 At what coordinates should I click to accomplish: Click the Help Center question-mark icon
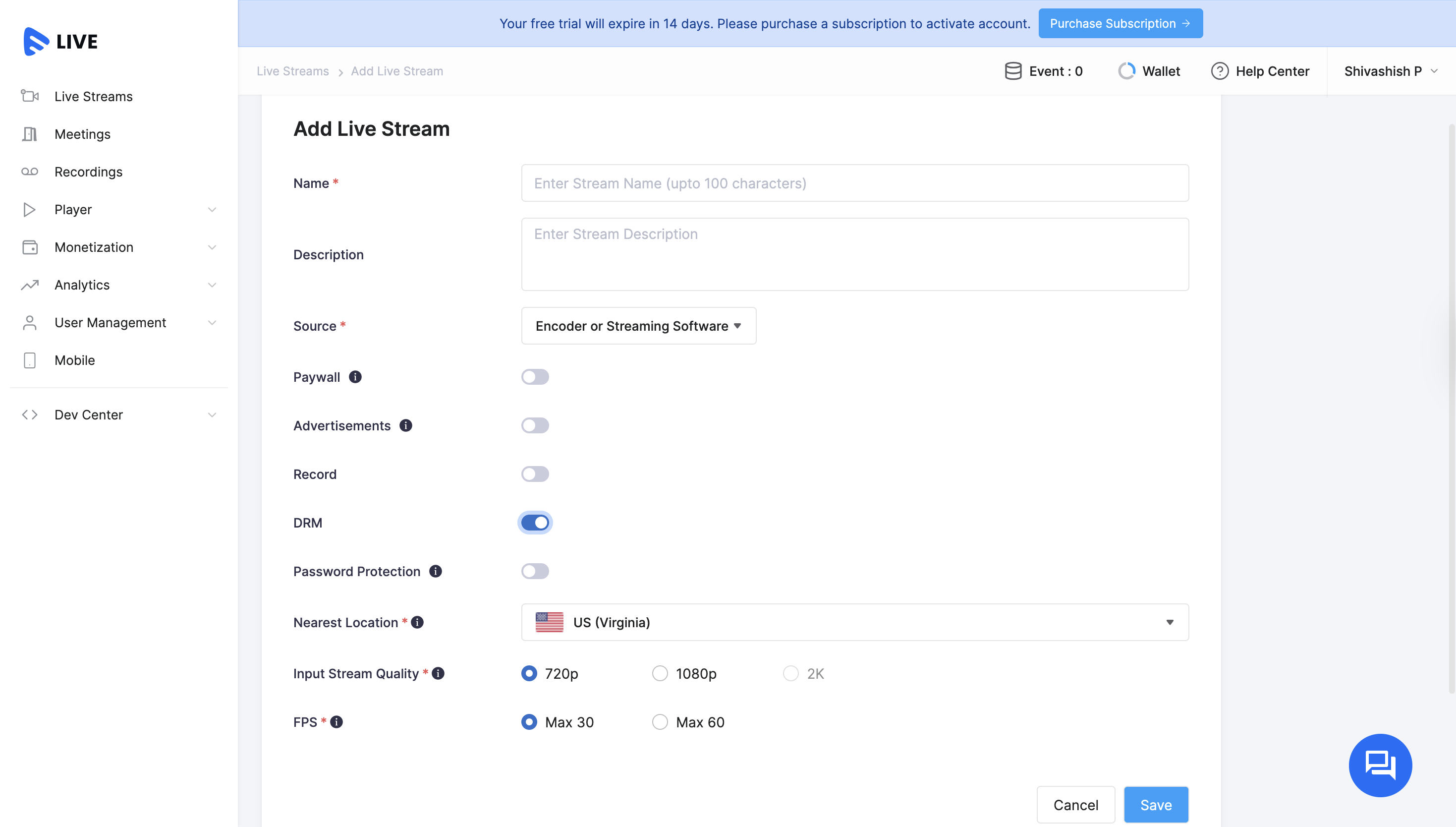(x=1219, y=71)
